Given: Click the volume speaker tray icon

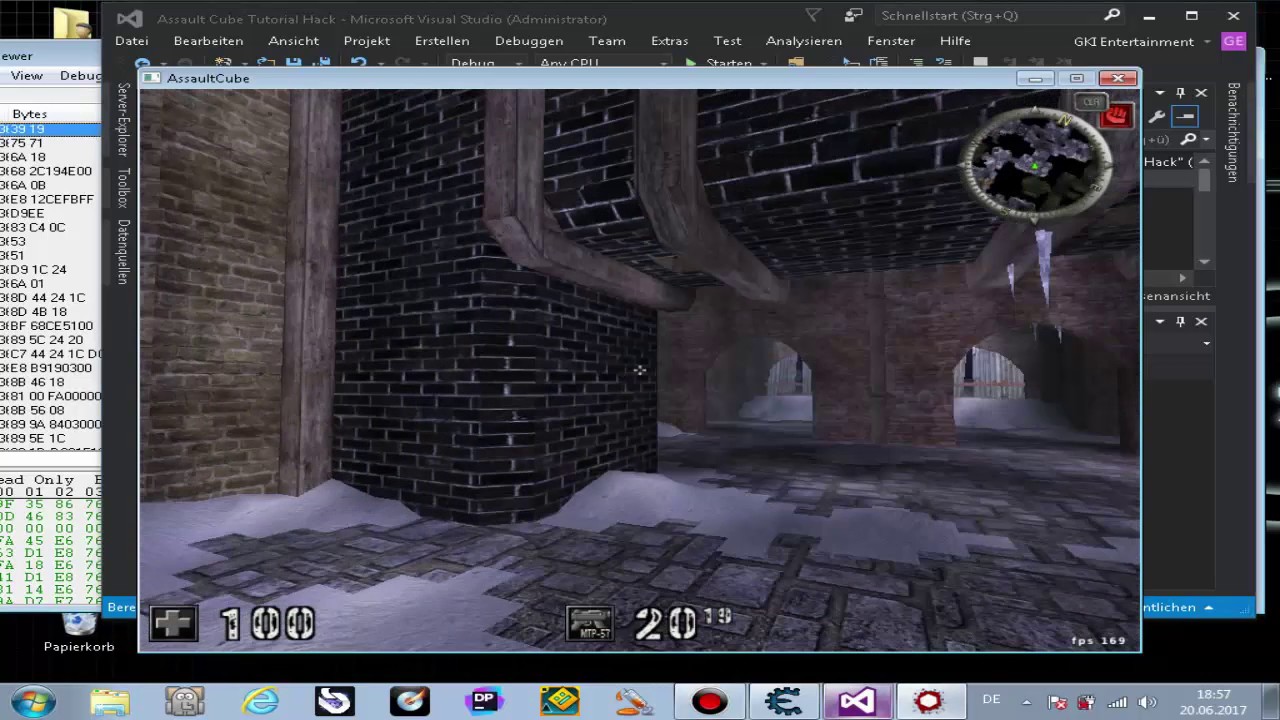Looking at the screenshot, I should pos(1147,702).
